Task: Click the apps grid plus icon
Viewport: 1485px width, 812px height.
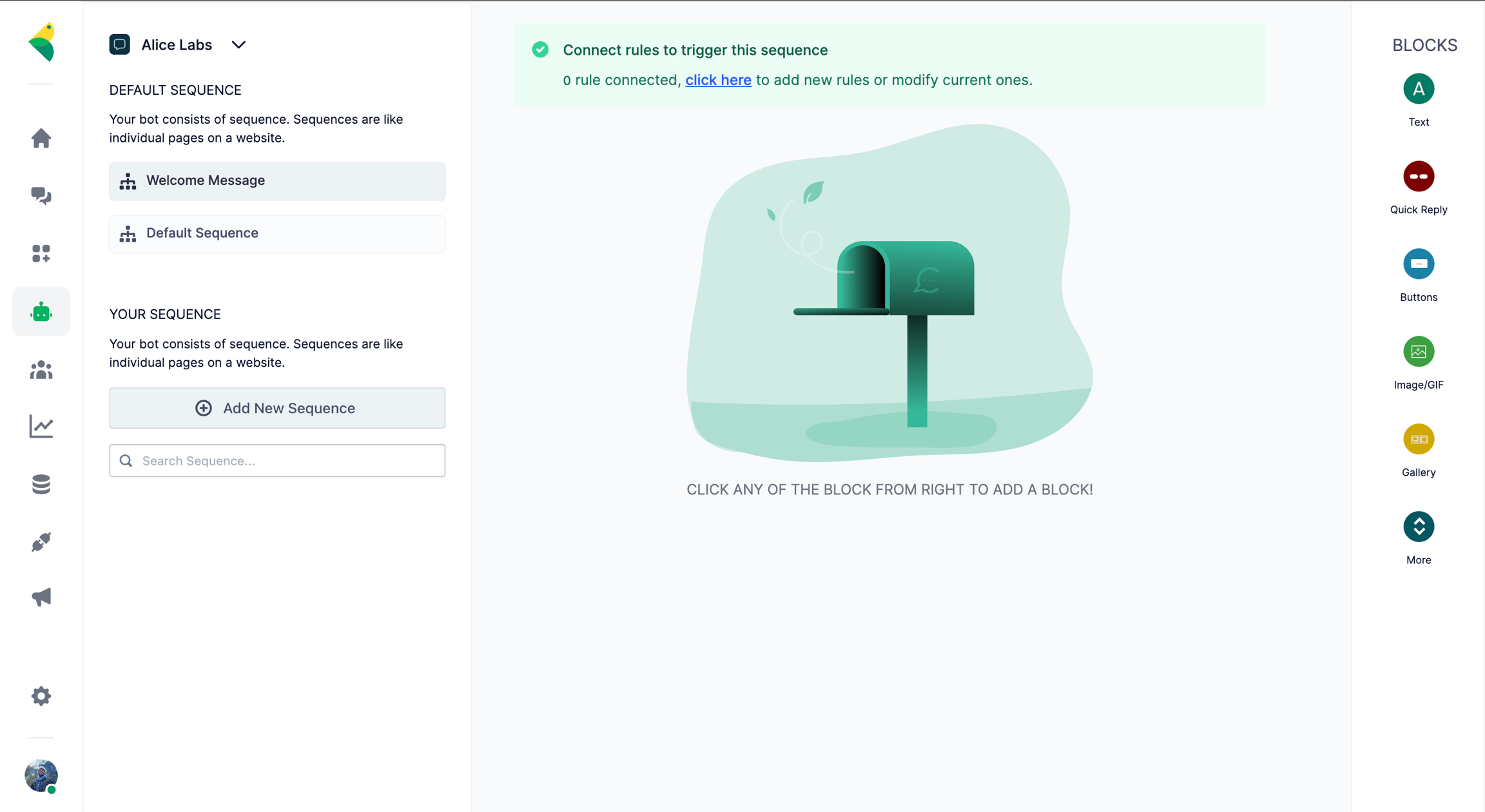Action: 41,253
